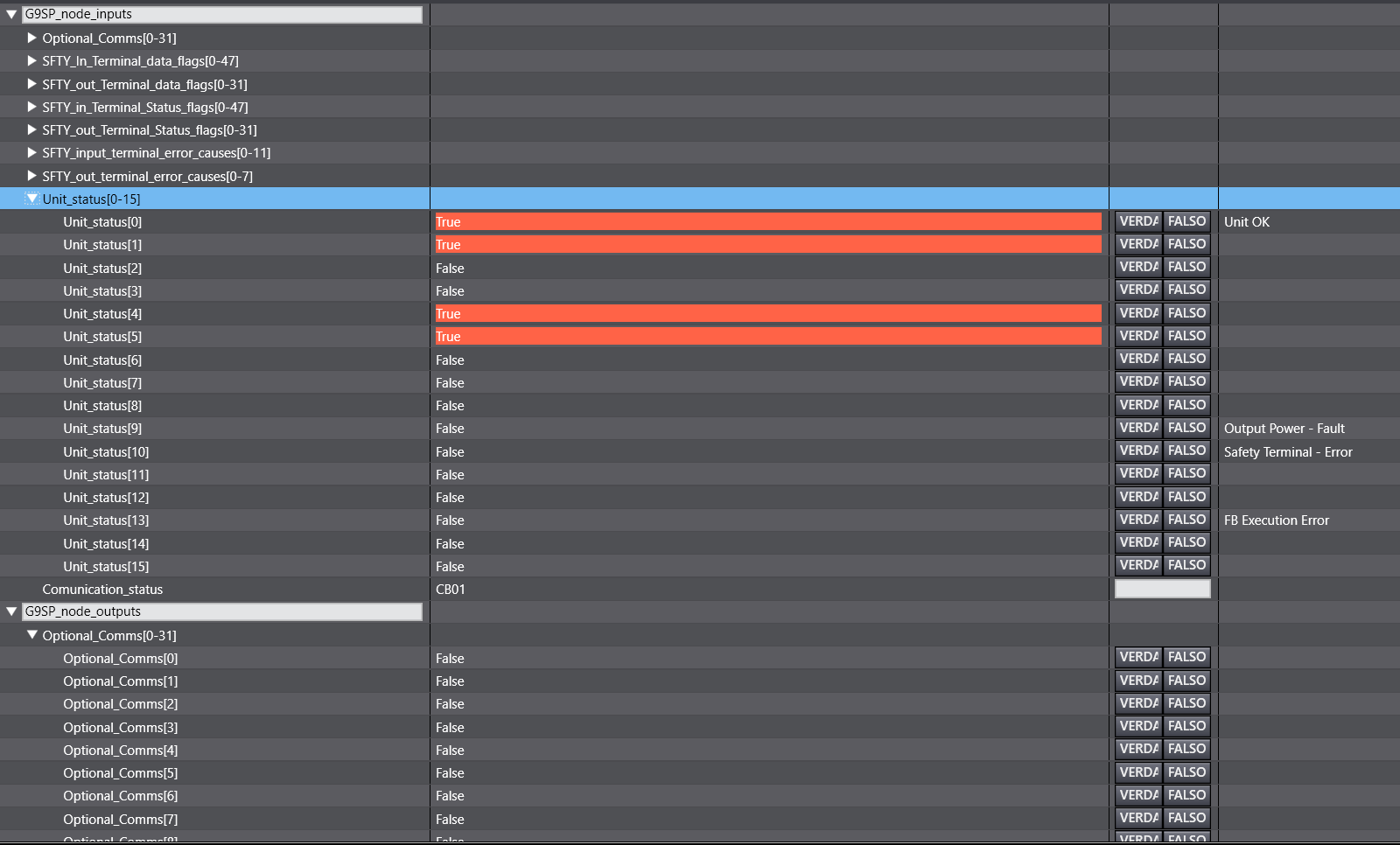The width and height of the screenshot is (1400, 845).
Task: Set Optional_Comms[0] output to VERDADERO
Action: coord(1138,657)
